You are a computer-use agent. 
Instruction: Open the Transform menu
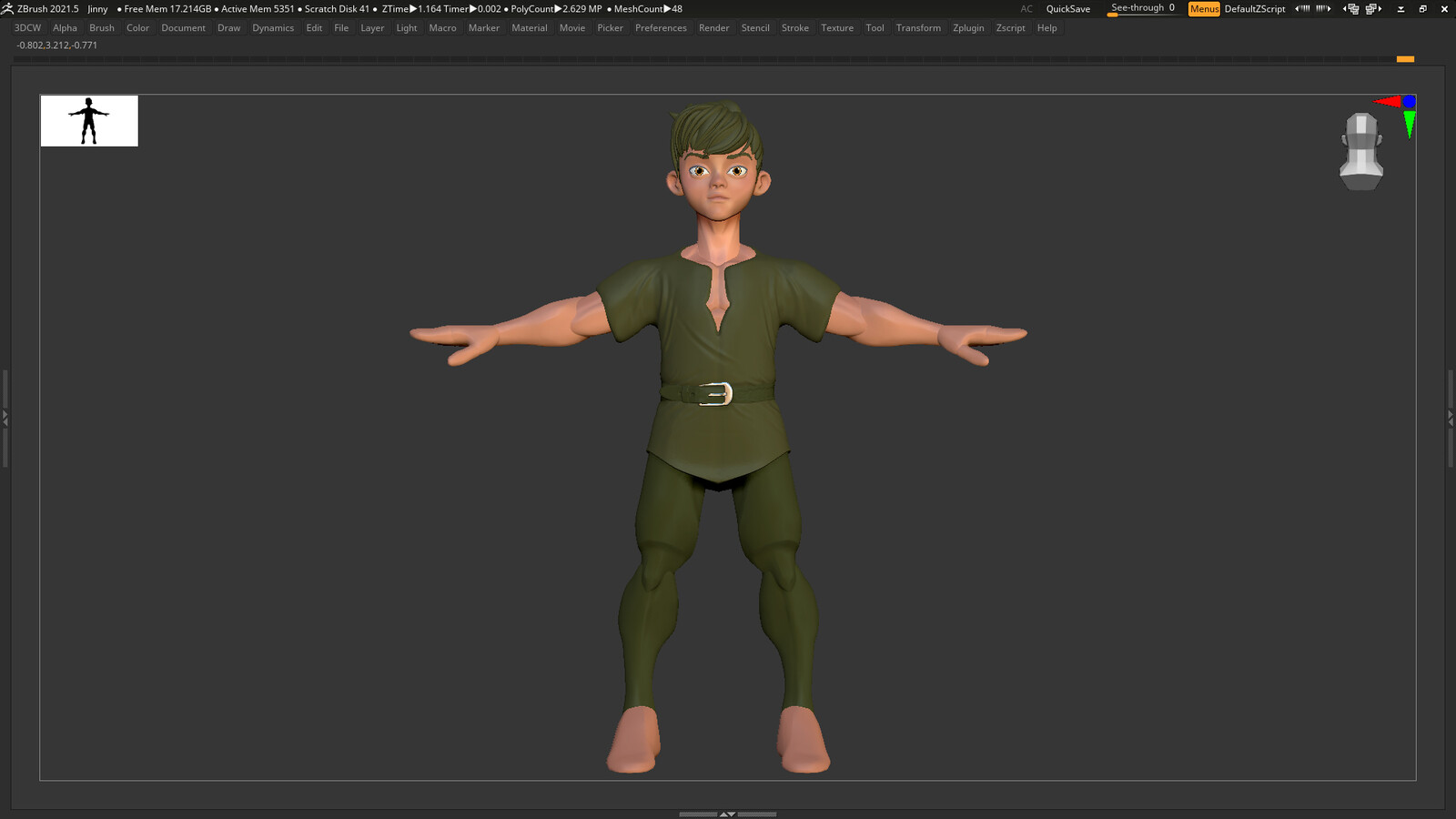(918, 28)
